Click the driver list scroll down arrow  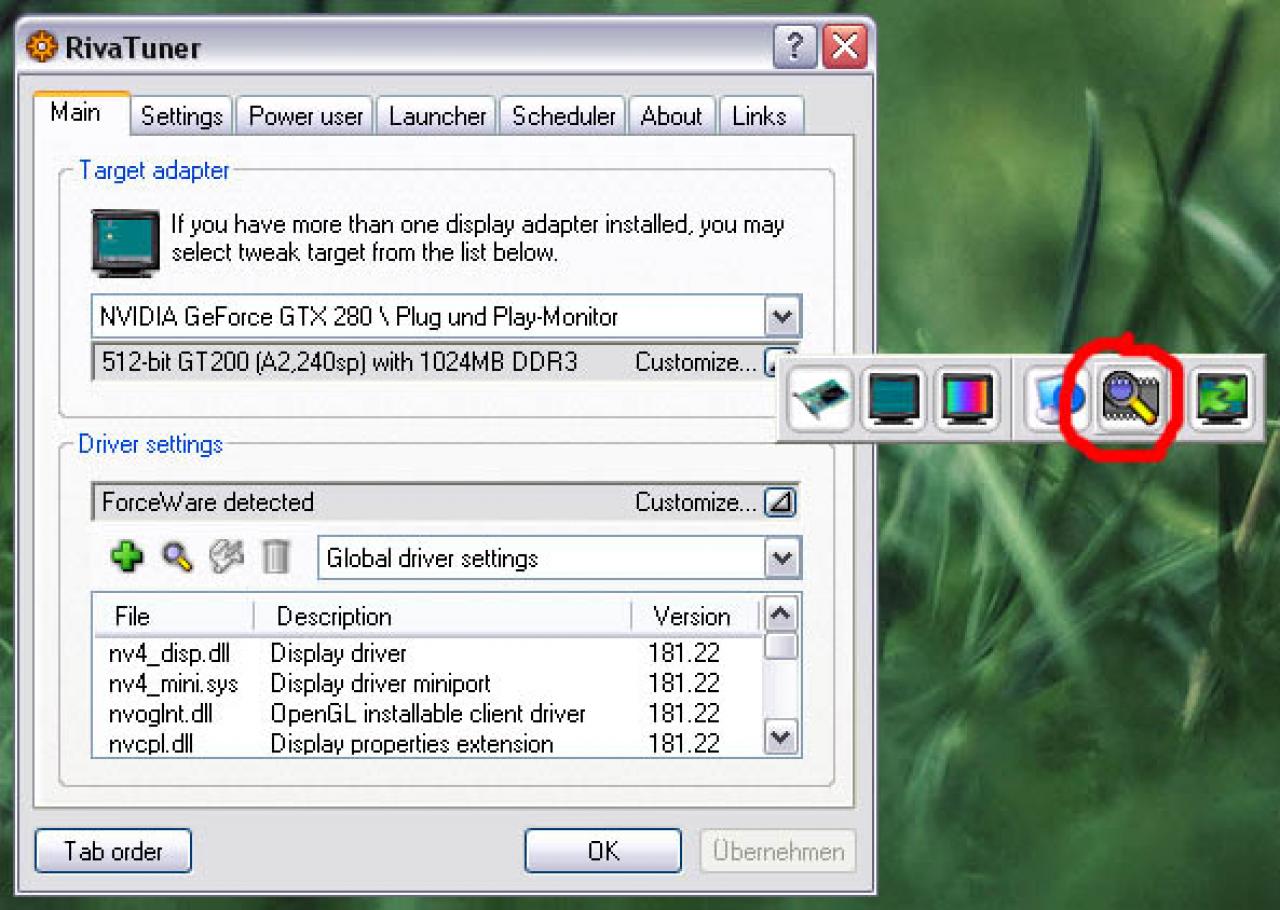click(781, 738)
